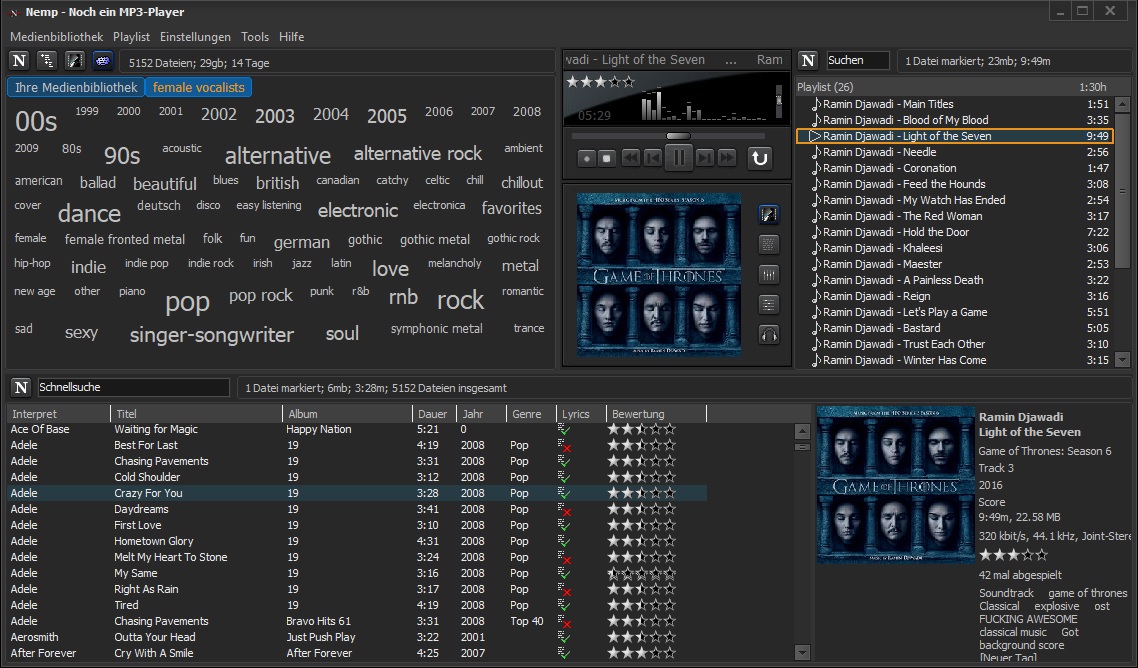
Task: Rewind the current track
Action: pos(631,158)
